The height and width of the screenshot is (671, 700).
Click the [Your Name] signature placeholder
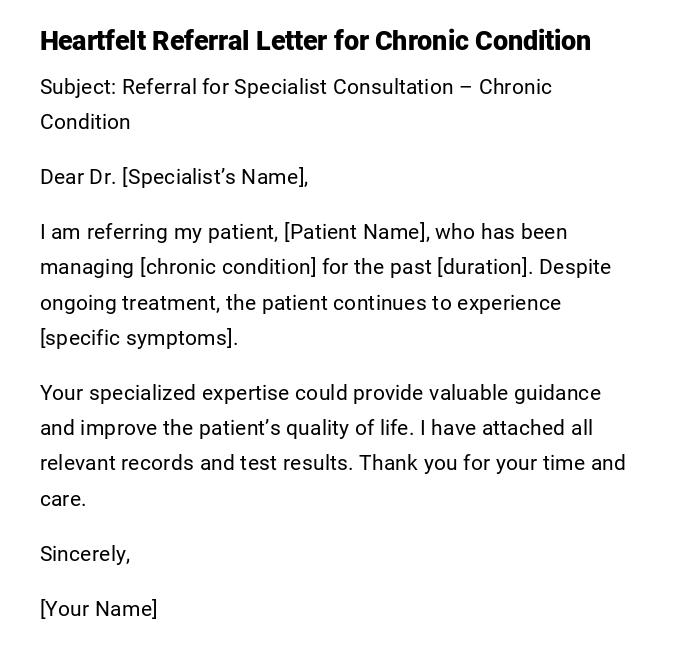click(98, 609)
